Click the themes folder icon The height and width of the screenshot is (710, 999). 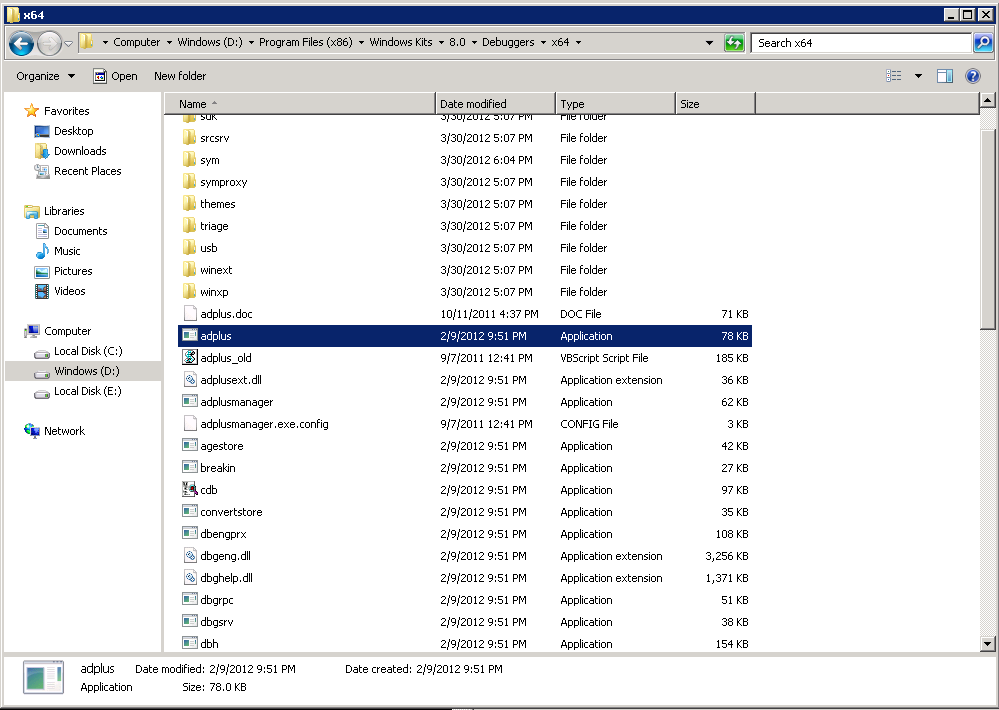189,203
